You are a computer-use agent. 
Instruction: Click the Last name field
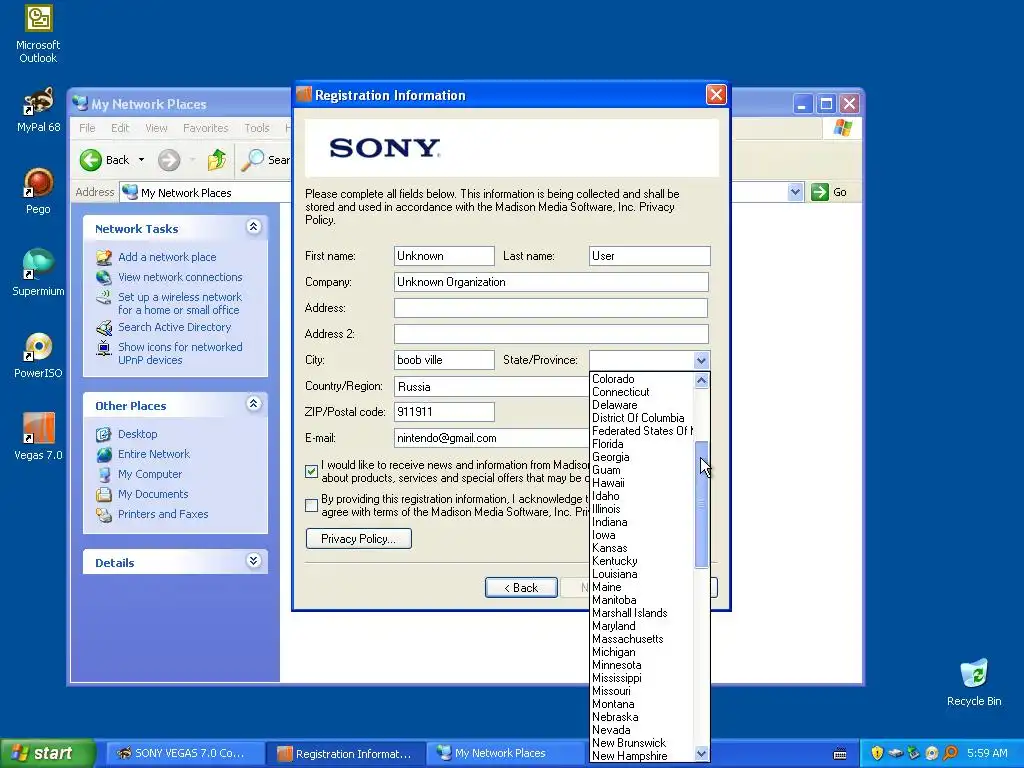click(x=649, y=256)
